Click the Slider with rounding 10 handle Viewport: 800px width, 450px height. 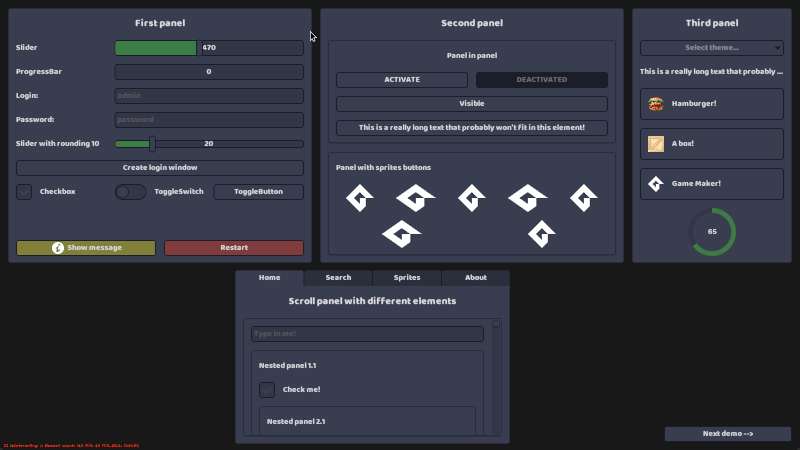pos(153,144)
